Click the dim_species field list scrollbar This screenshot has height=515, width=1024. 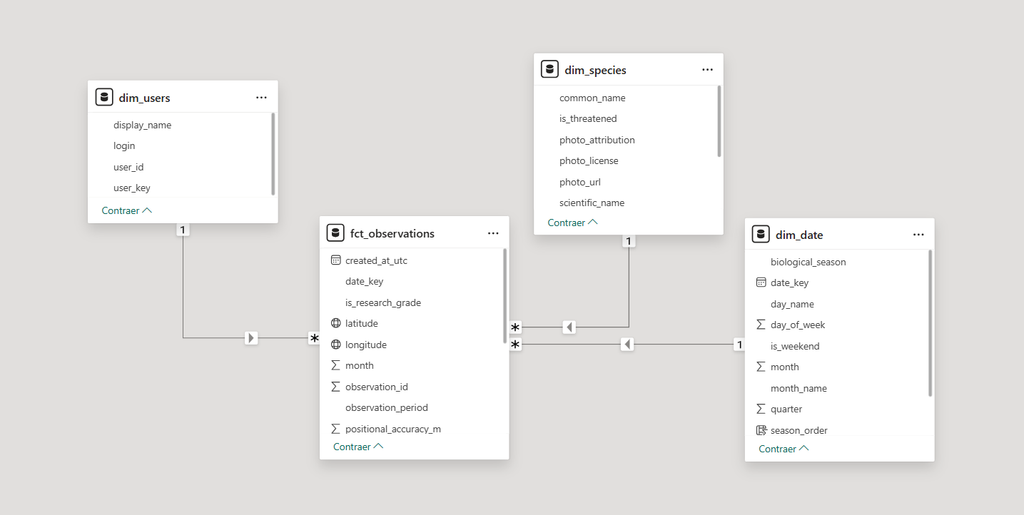[719, 121]
